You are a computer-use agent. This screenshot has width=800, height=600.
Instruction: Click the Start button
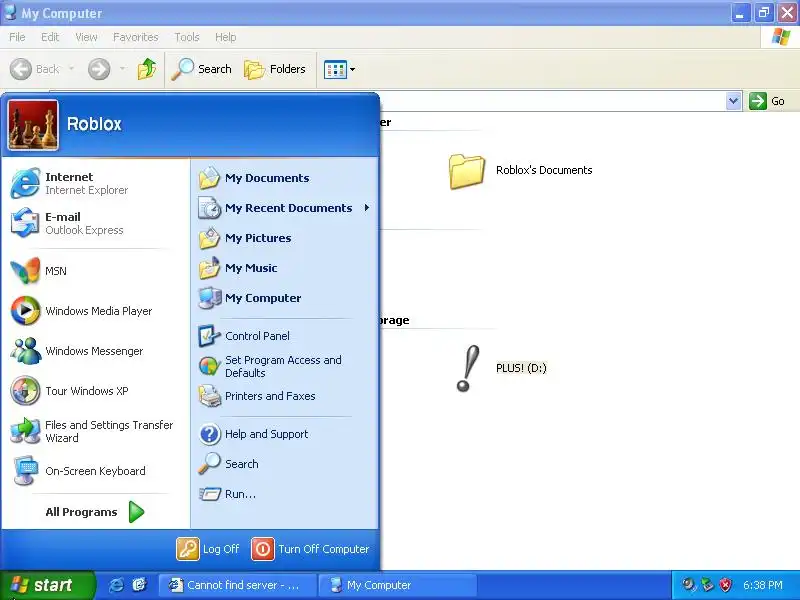tap(47, 585)
